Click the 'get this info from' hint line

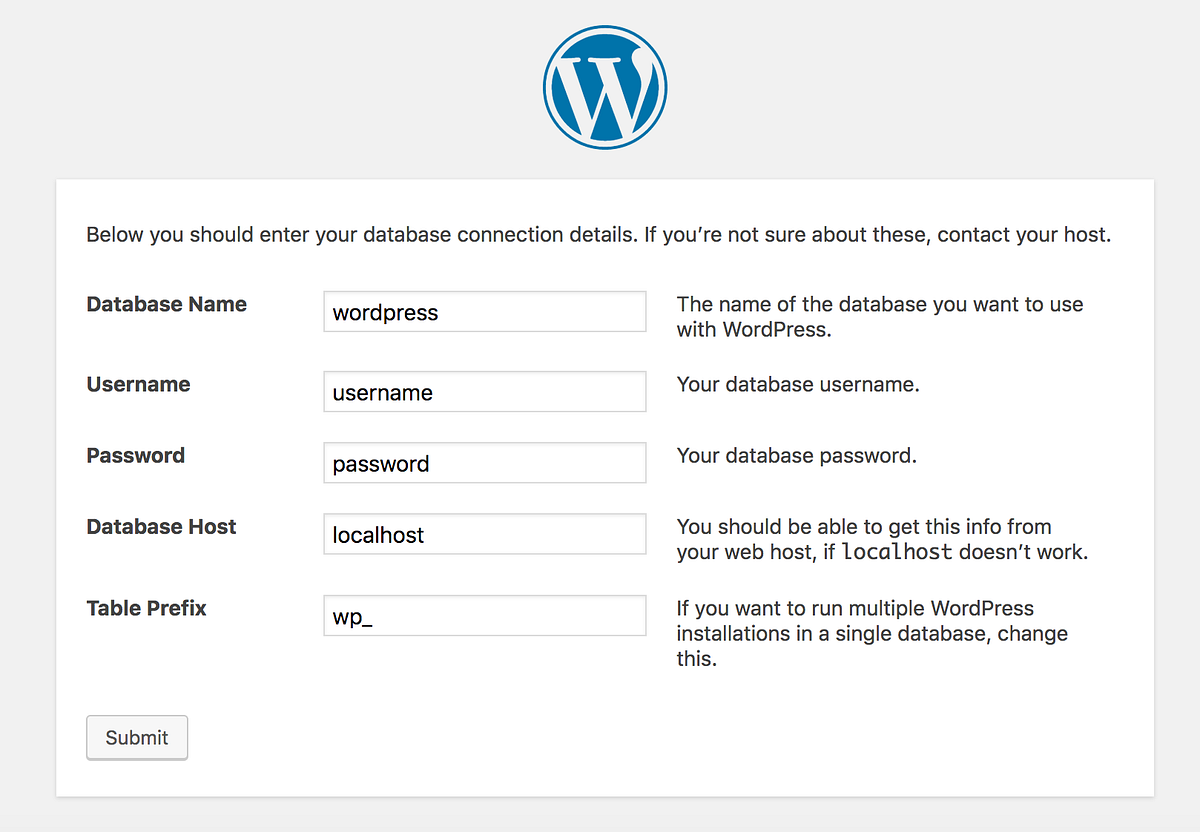point(864,526)
